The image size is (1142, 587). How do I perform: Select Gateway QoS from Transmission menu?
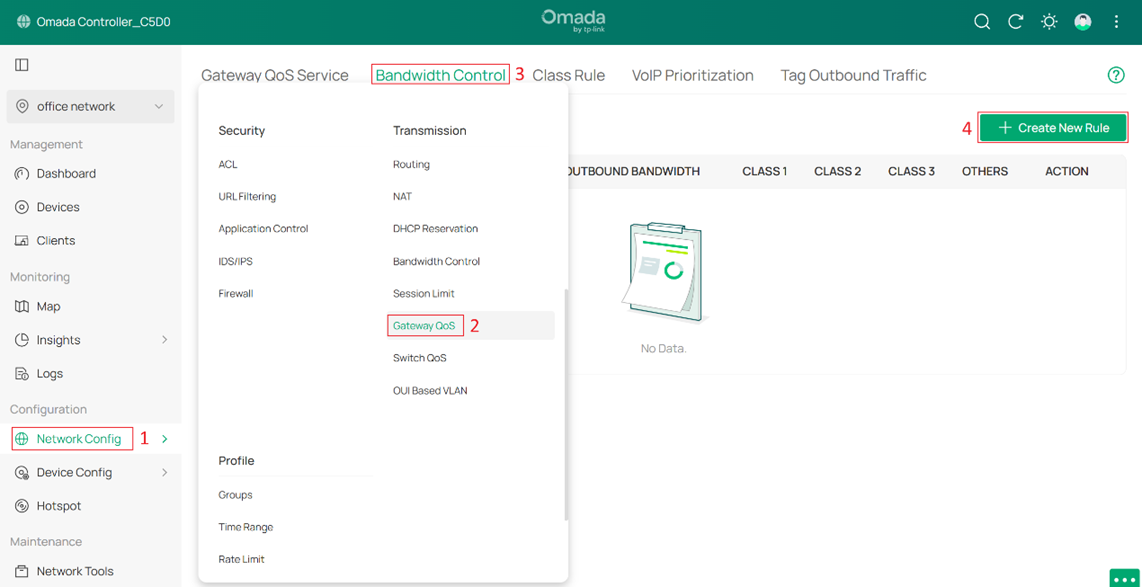coord(425,325)
